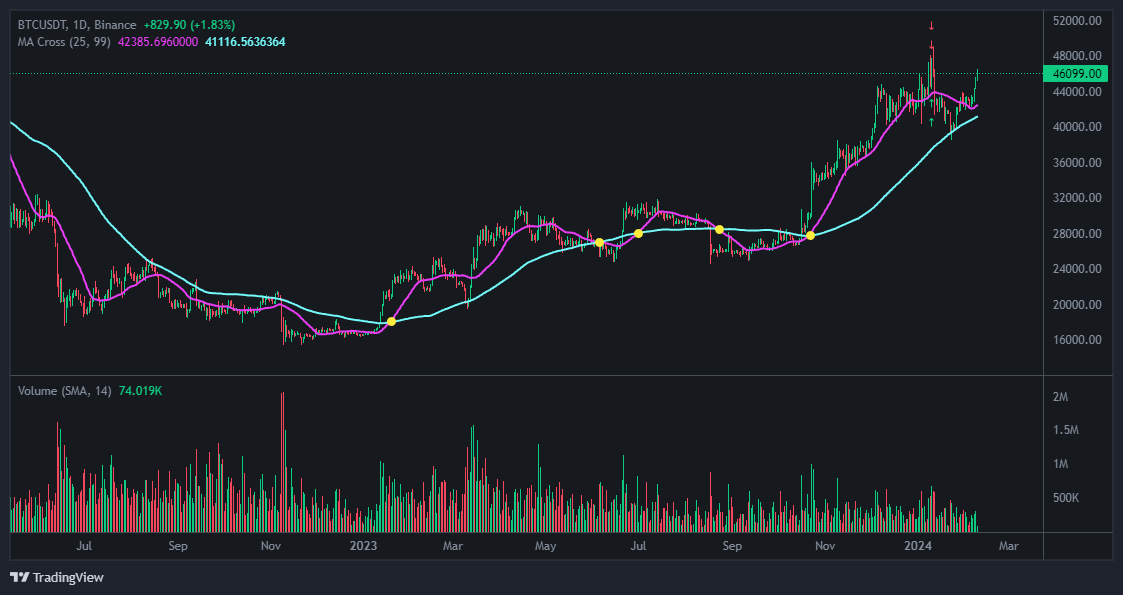This screenshot has width=1123, height=595.
Task: Click the TradingView logo
Action: pyautogui.click(x=58, y=577)
